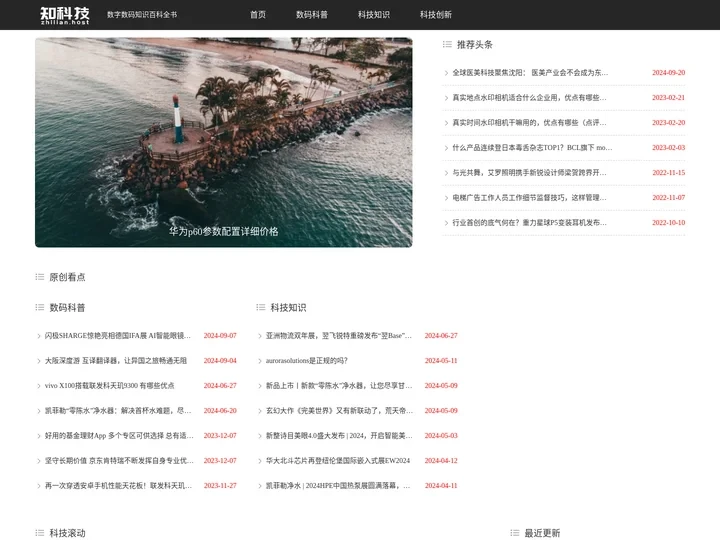Click chevron before 什么产品连续登日本 headline
Screen dimensions: 720x540
[x=446, y=148]
